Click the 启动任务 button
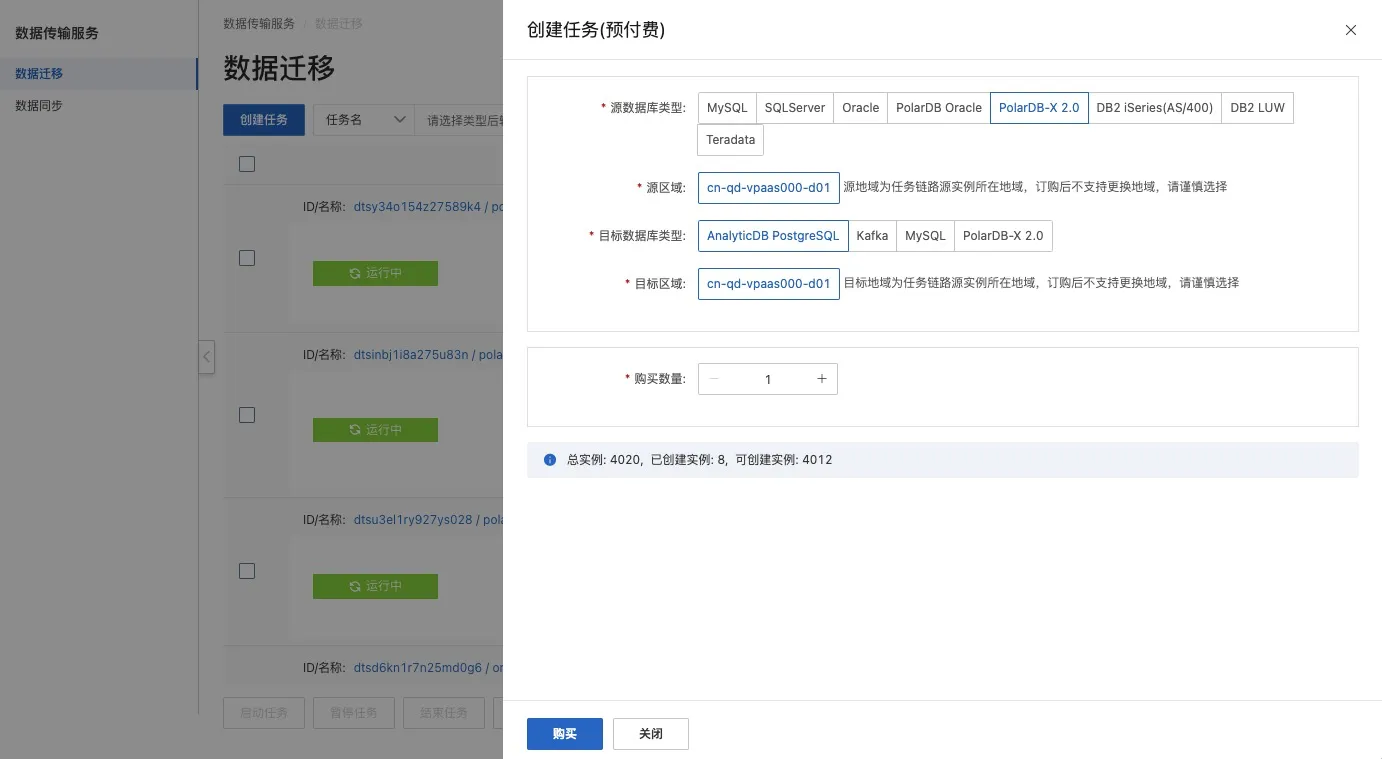Viewport: 1382px width, 759px height. pyautogui.click(x=264, y=713)
